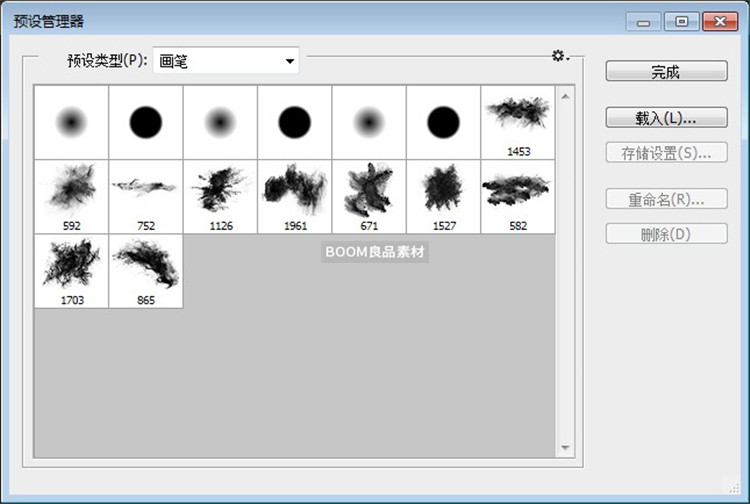This screenshot has height=504, width=750.
Task: Minimize the Preset Manager window
Action: (645, 21)
